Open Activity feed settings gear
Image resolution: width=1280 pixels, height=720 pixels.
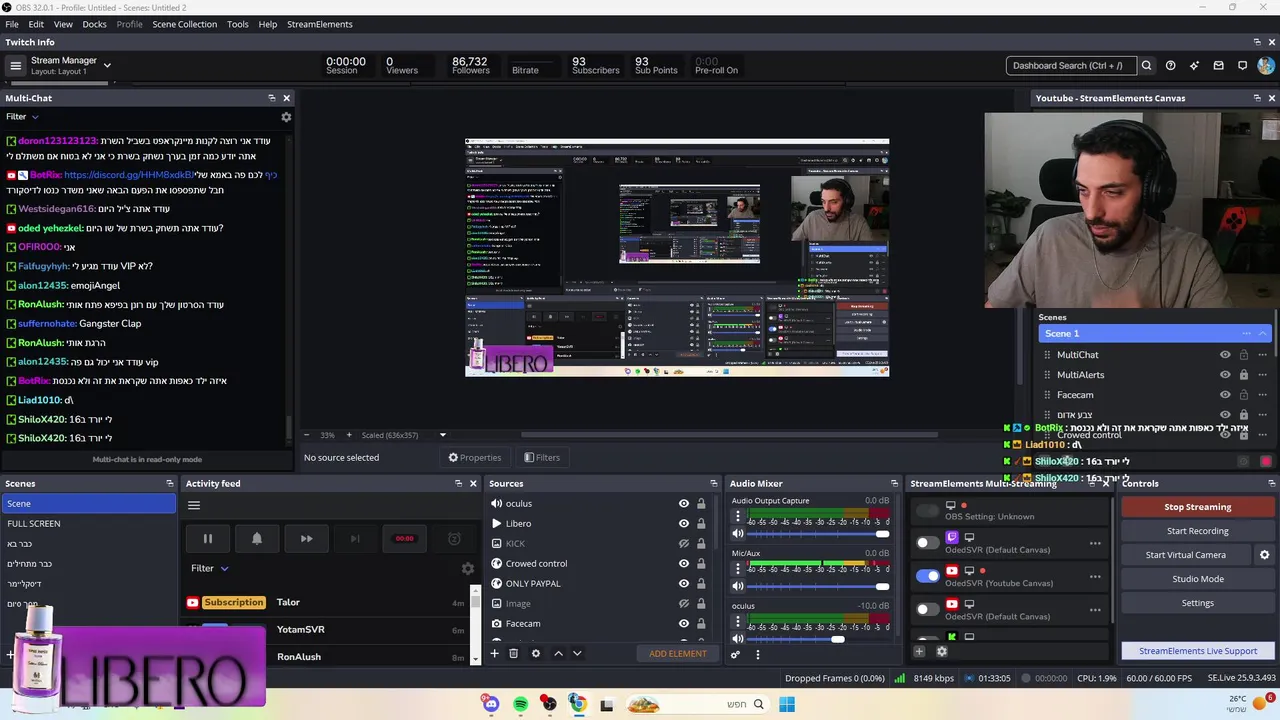click(x=467, y=569)
